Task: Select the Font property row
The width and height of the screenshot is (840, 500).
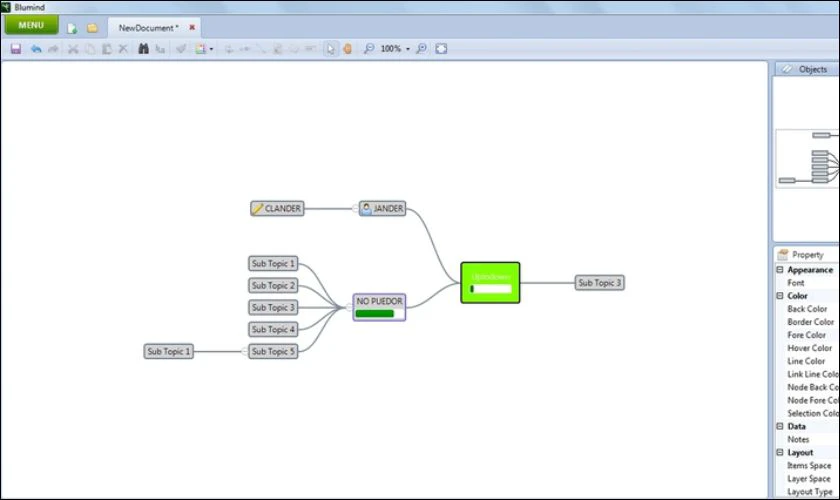Action: 807,283
